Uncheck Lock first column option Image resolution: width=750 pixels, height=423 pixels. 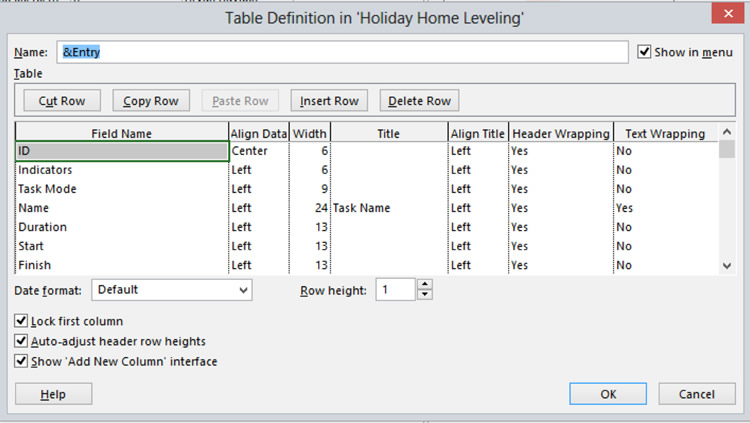click(x=22, y=321)
